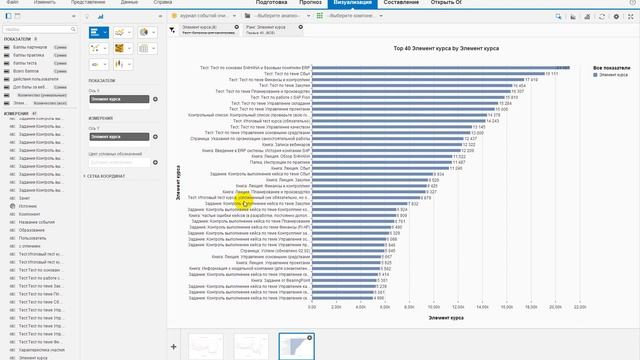Select the Пользователь dimension
Viewport: 640px width, 360px height.
(32, 238)
